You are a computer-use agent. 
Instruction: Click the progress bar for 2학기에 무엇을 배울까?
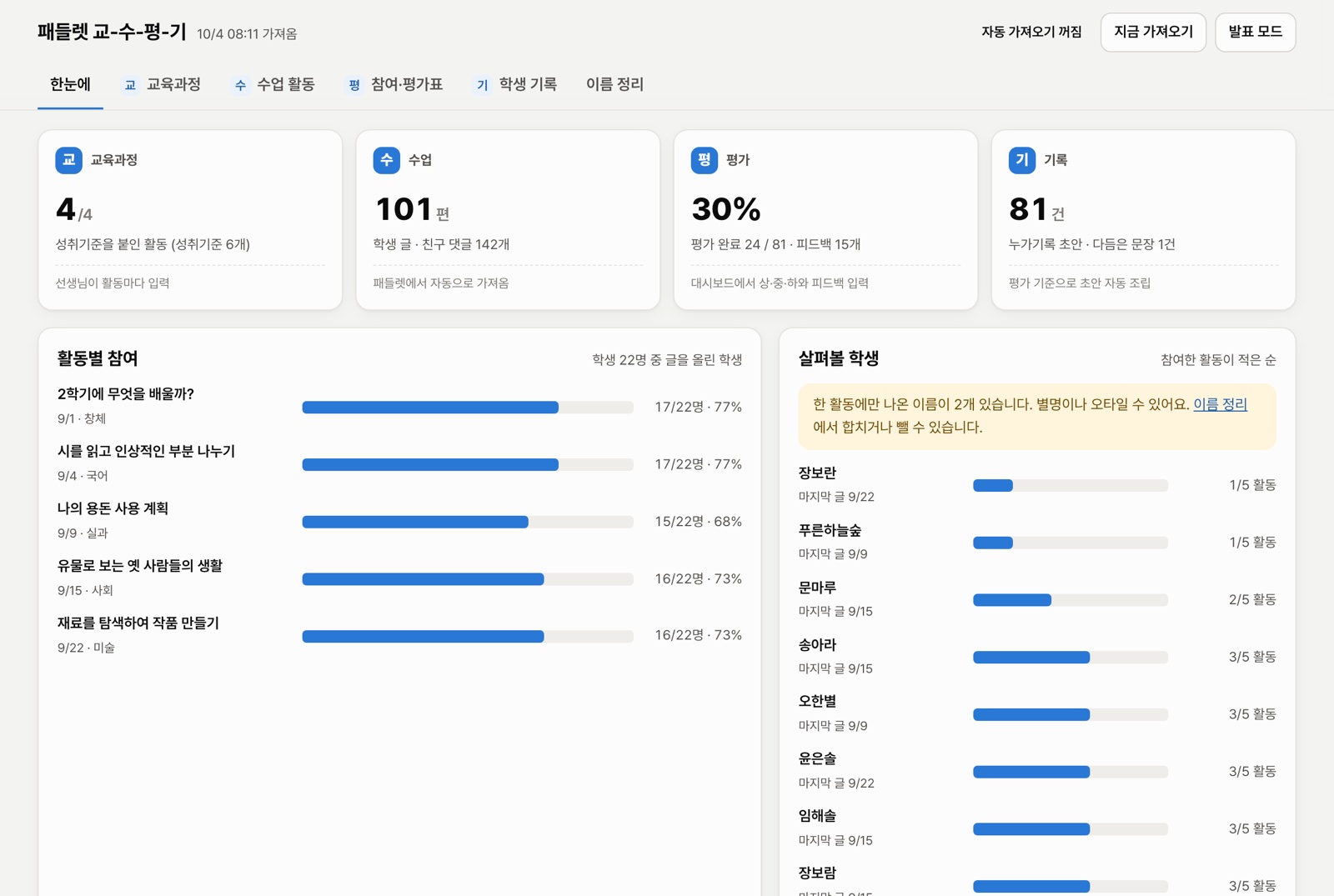[x=468, y=408]
